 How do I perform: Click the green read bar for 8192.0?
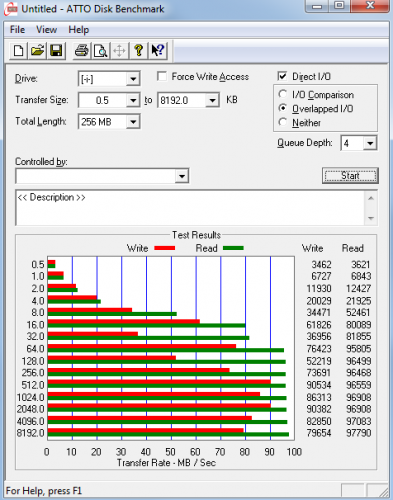pos(168,434)
